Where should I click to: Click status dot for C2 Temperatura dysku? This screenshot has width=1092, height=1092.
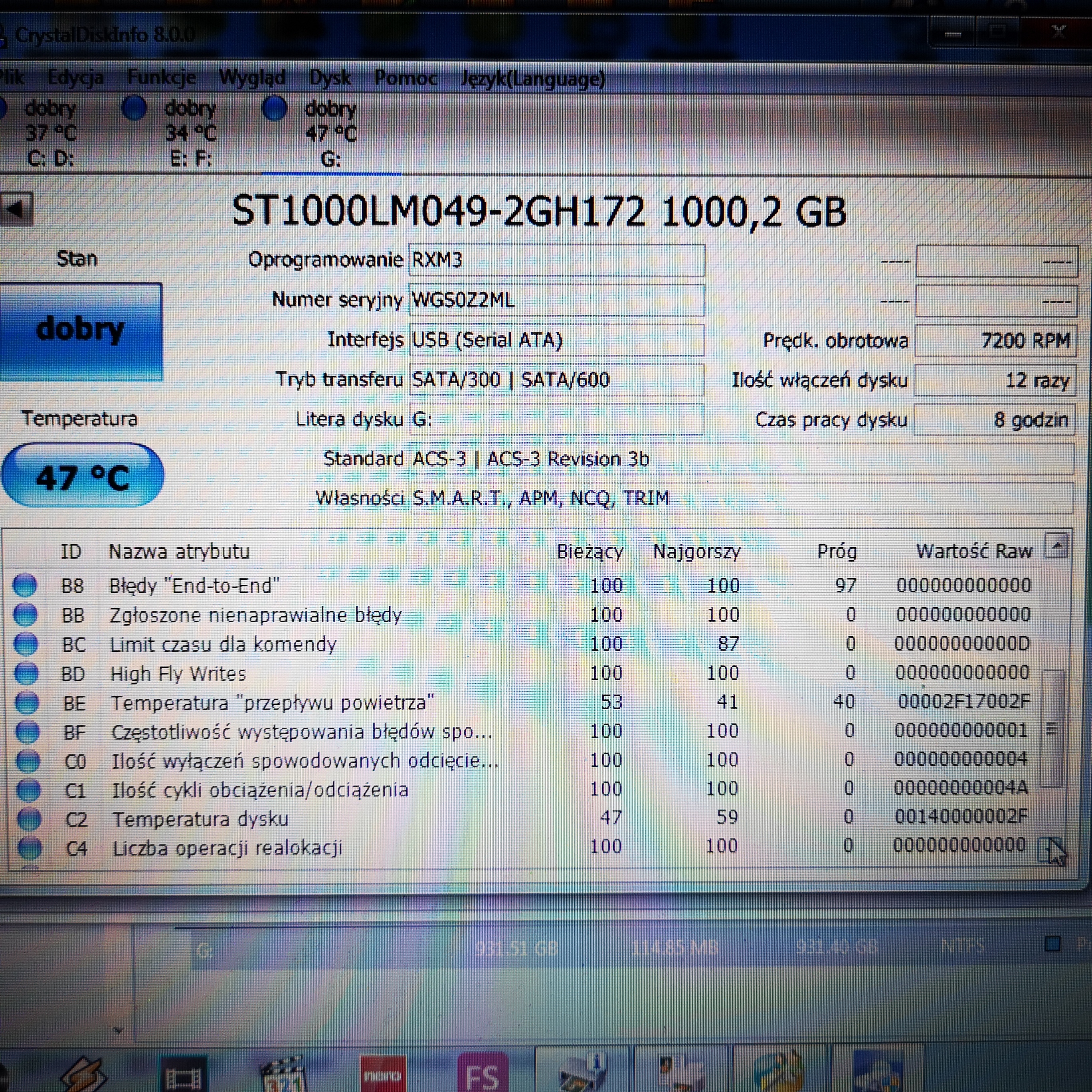pyautogui.click(x=30, y=819)
